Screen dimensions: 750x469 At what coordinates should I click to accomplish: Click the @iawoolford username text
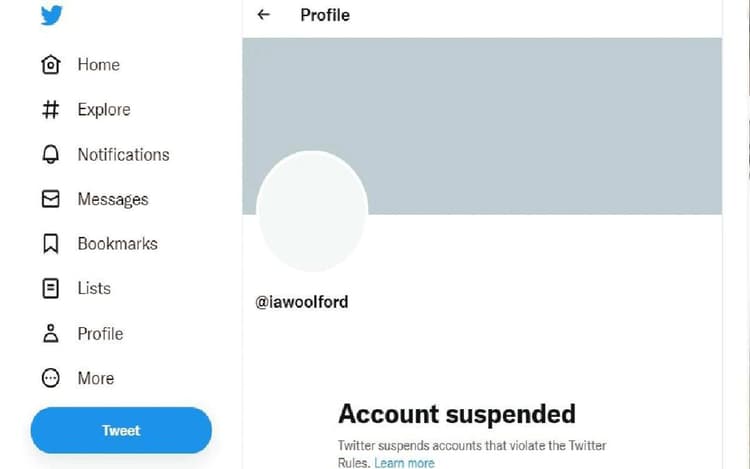click(x=302, y=301)
